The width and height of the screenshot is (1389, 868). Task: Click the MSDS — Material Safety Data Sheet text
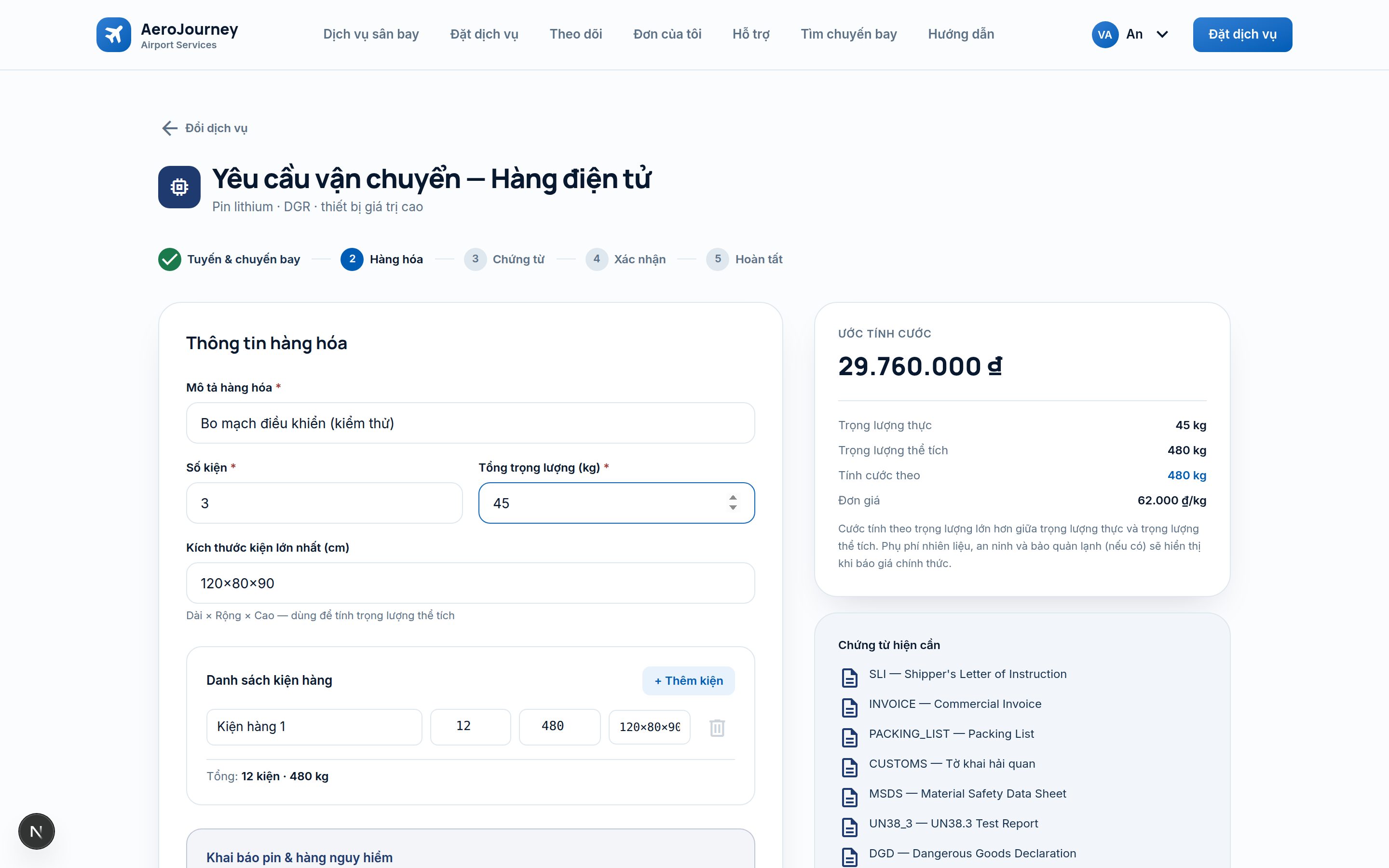(x=967, y=793)
